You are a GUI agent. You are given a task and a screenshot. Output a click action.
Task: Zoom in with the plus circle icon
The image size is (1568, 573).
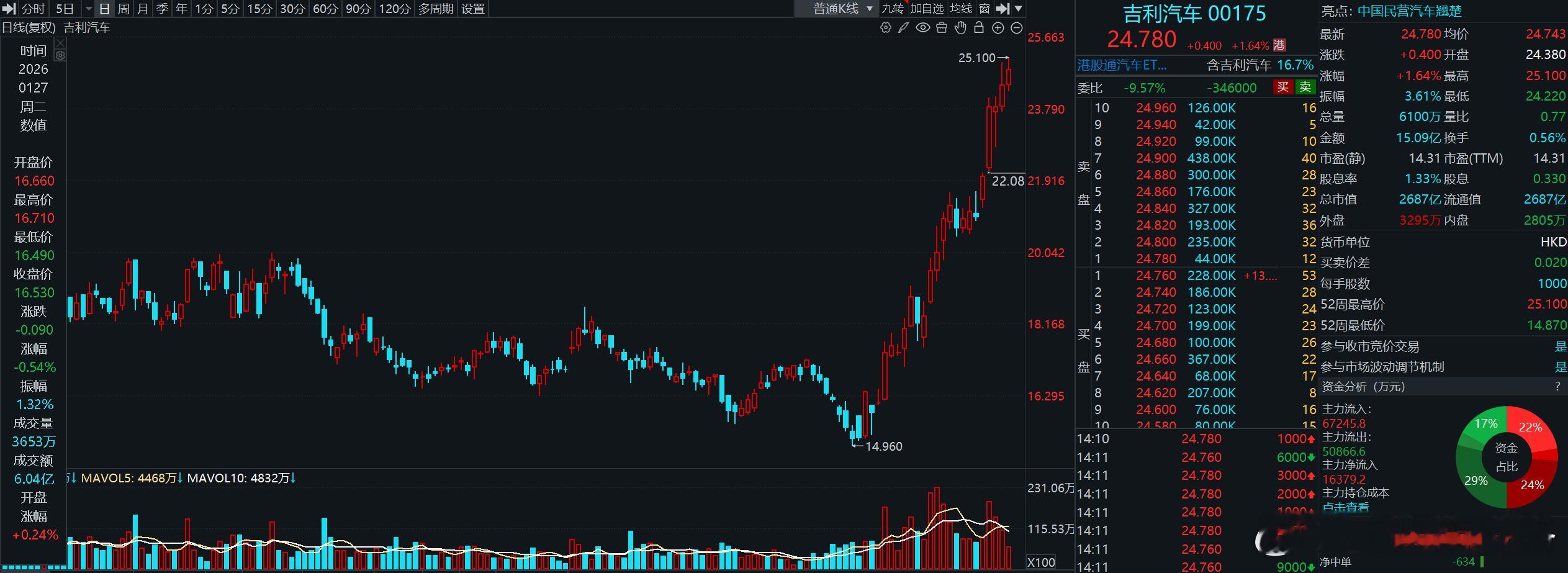click(998, 27)
